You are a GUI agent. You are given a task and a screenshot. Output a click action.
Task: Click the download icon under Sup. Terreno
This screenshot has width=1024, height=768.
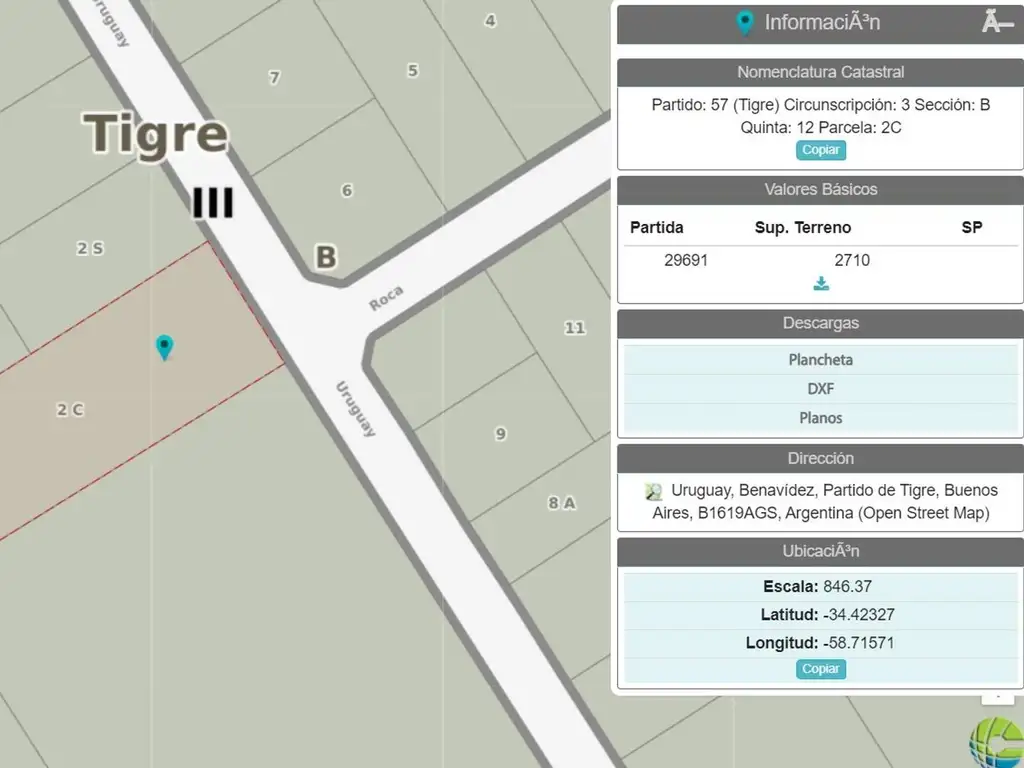(821, 284)
